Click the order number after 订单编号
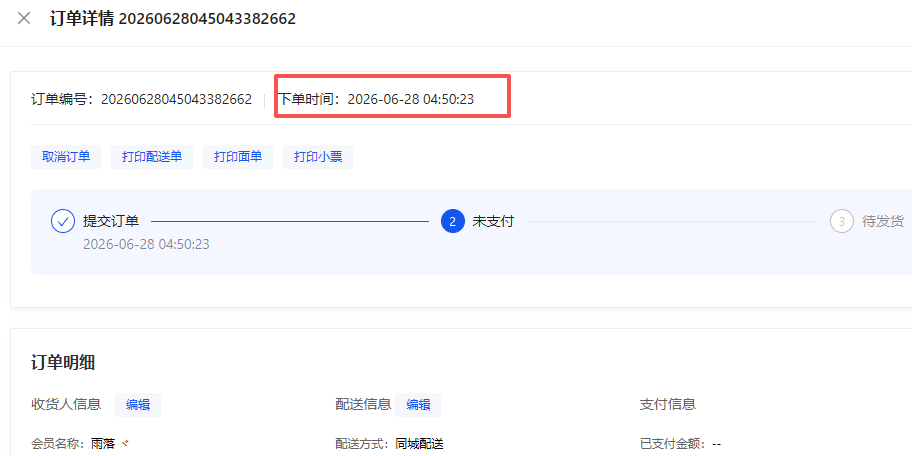Image resolution: width=912 pixels, height=456 pixels. (176, 99)
